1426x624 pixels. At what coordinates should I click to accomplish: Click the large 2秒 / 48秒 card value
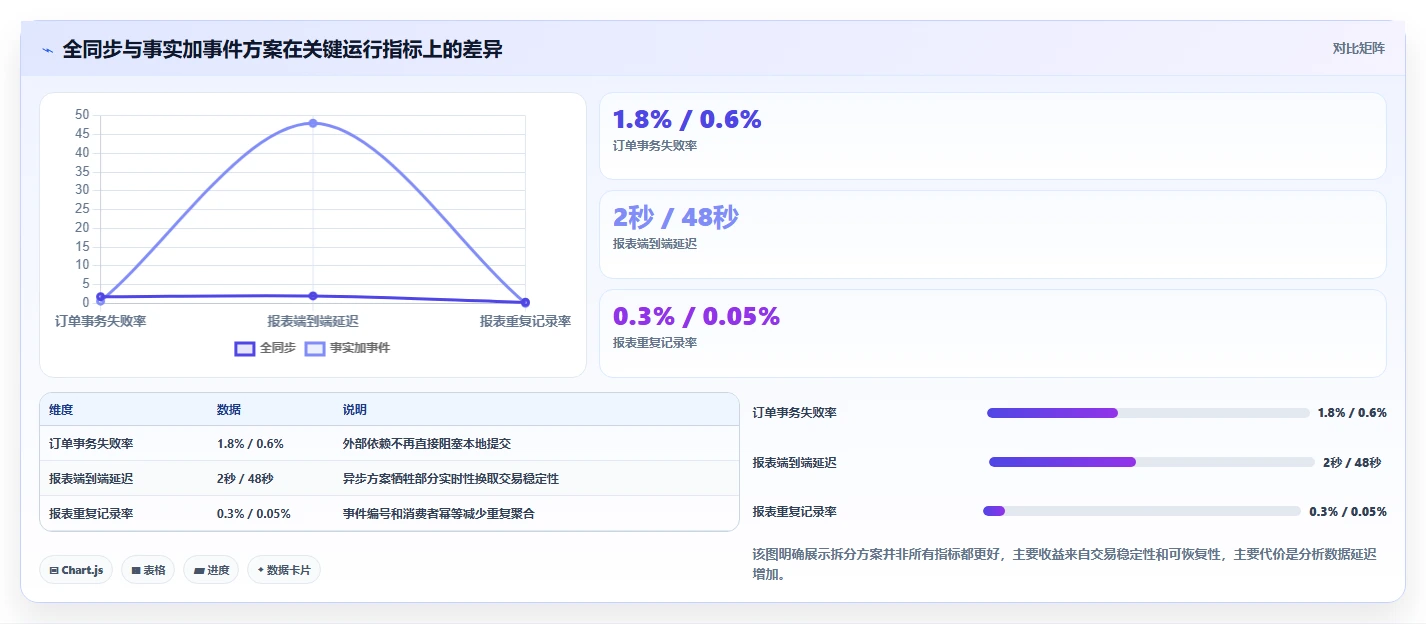676,217
